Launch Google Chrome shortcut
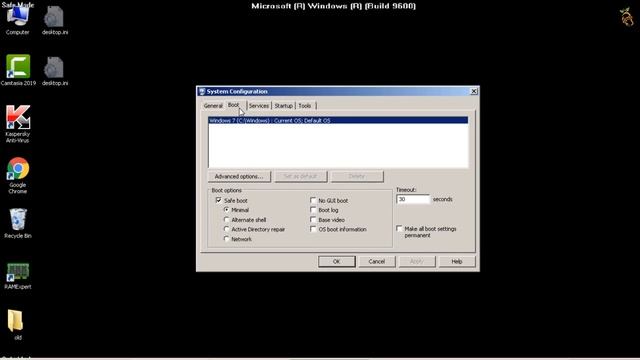 (18, 176)
